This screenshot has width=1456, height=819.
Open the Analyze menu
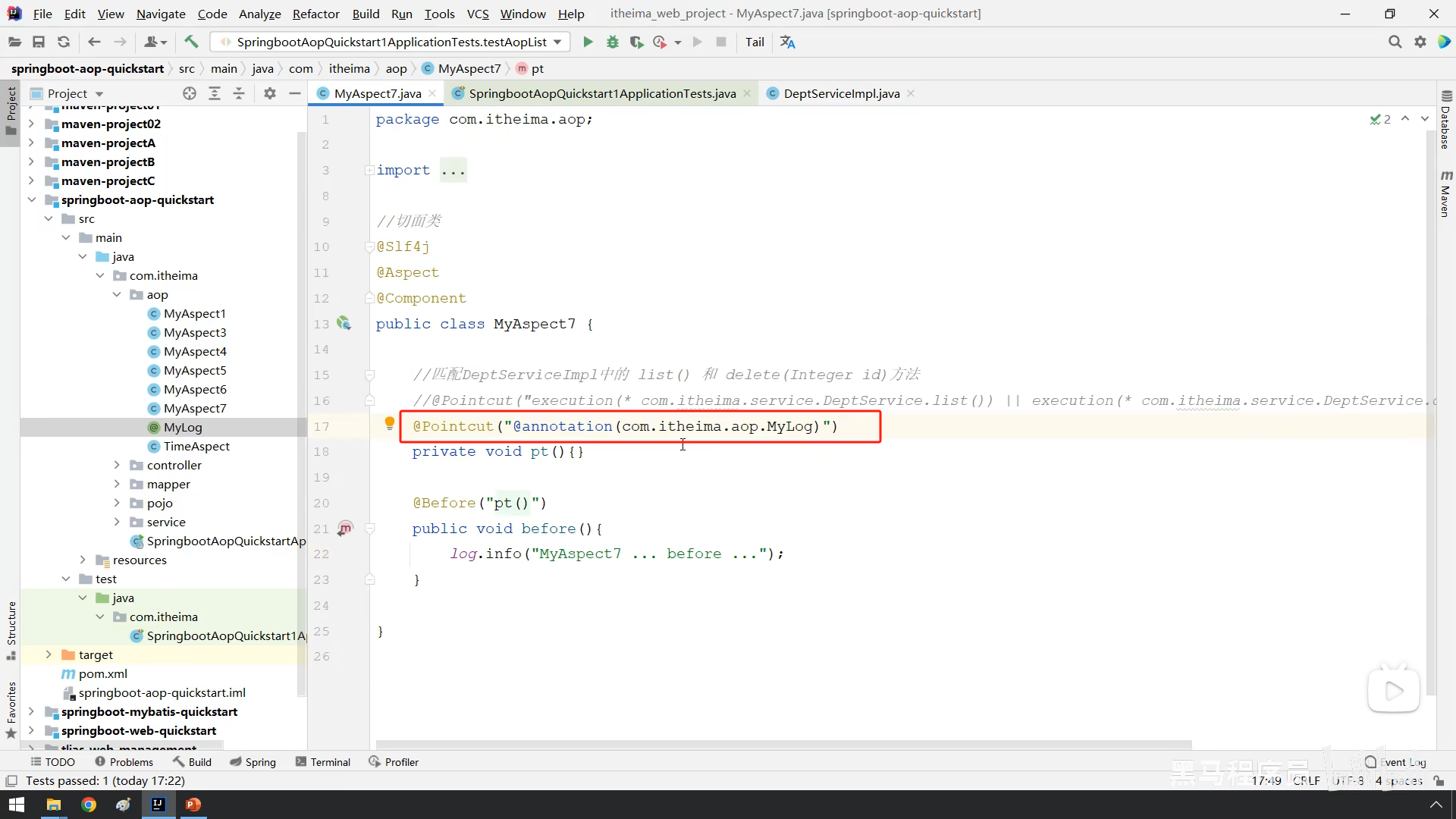point(259,14)
